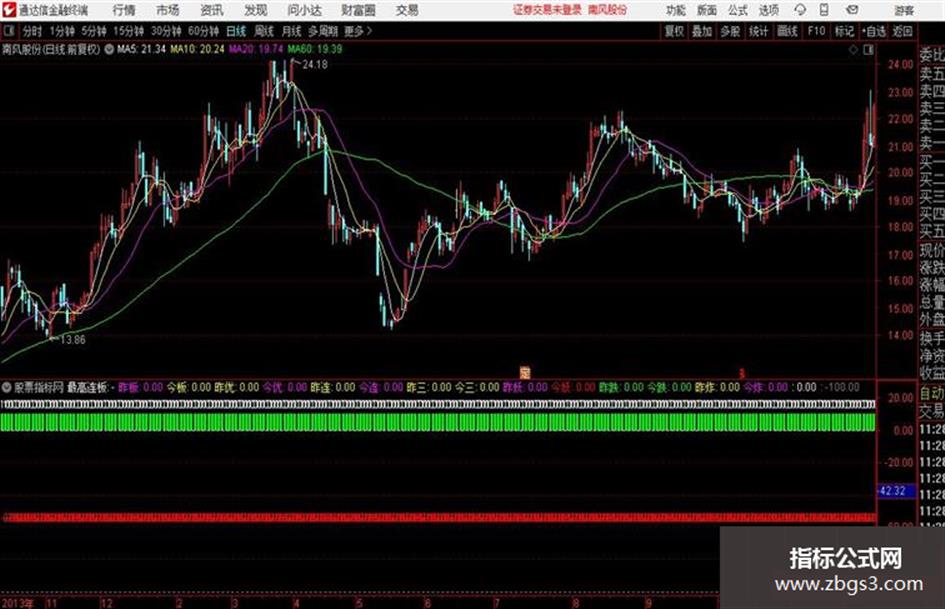Image resolution: width=945 pixels, height=609 pixels.
Task: Click the orange event marker below the chart
Action: point(525,373)
